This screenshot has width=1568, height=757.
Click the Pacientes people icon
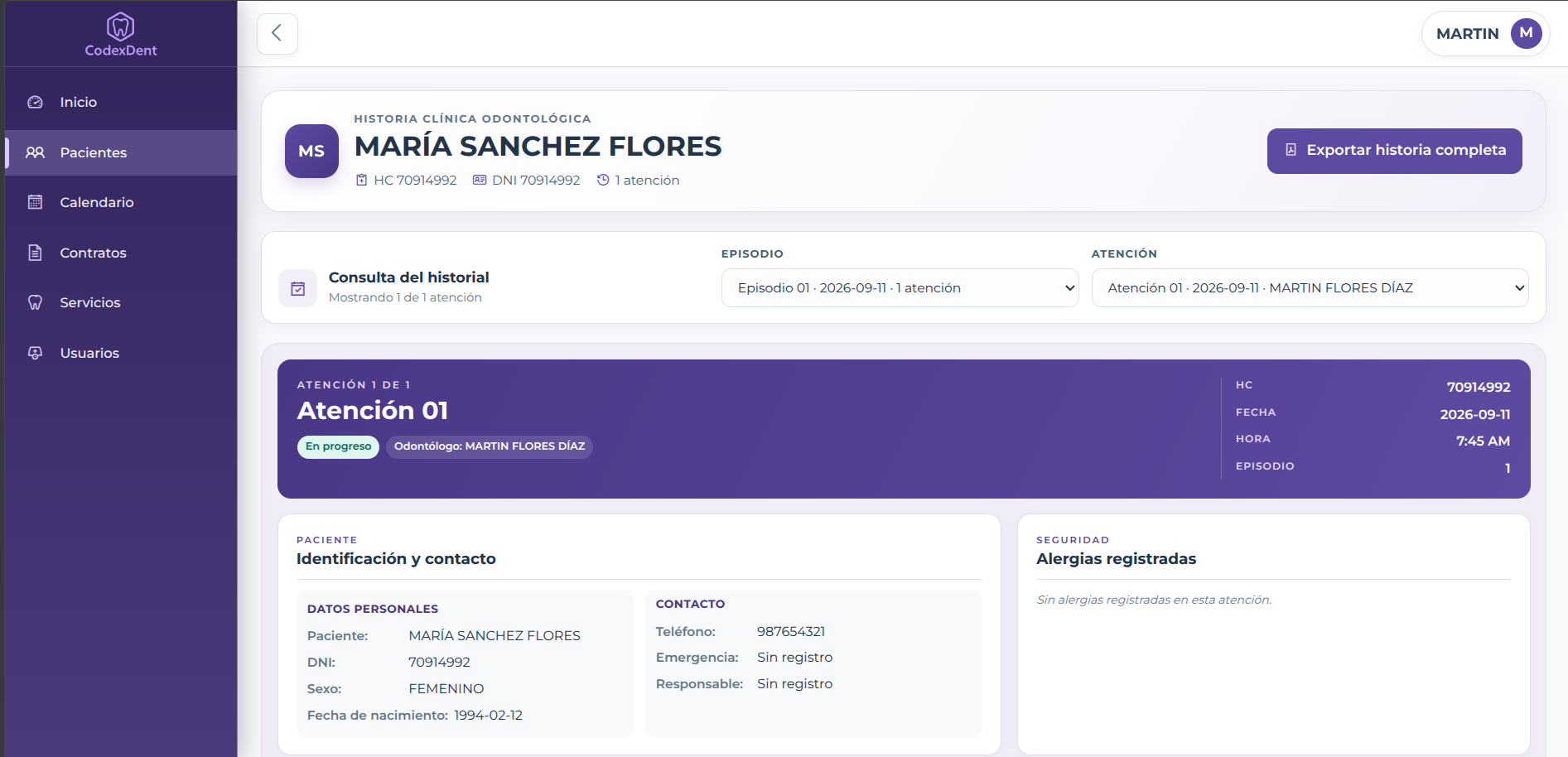click(35, 152)
